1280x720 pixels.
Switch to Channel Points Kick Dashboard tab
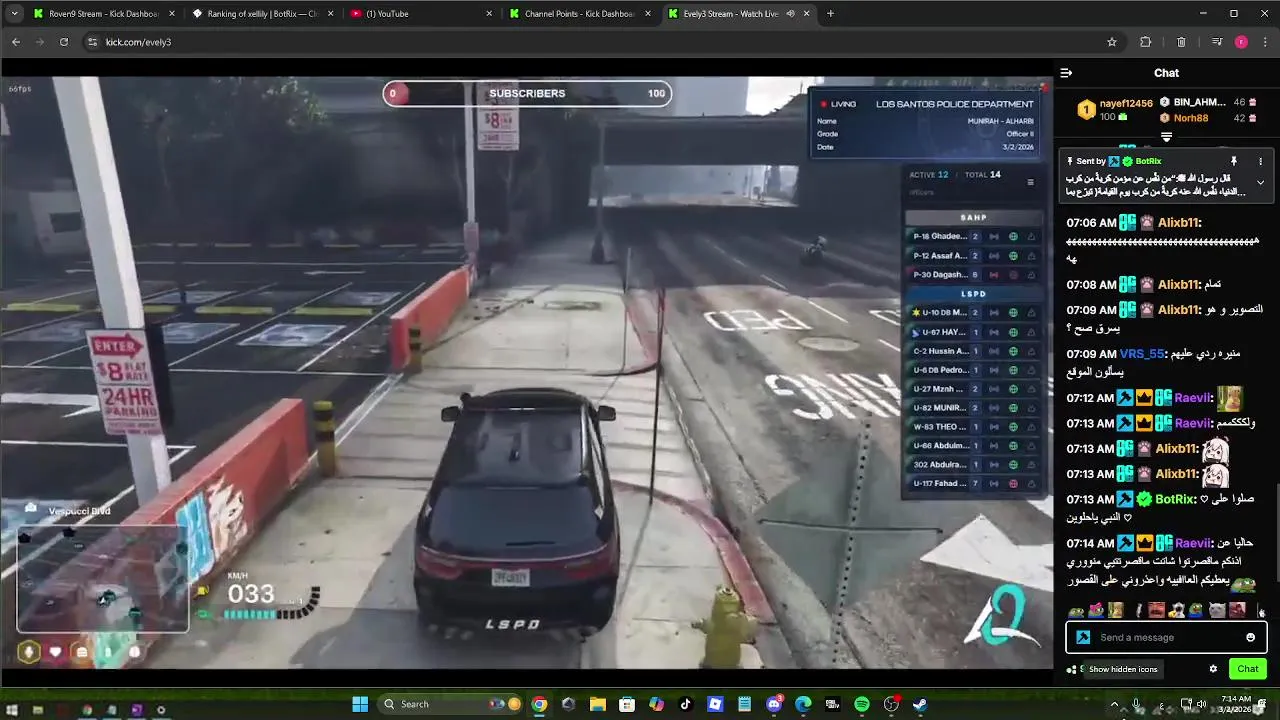coord(579,14)
